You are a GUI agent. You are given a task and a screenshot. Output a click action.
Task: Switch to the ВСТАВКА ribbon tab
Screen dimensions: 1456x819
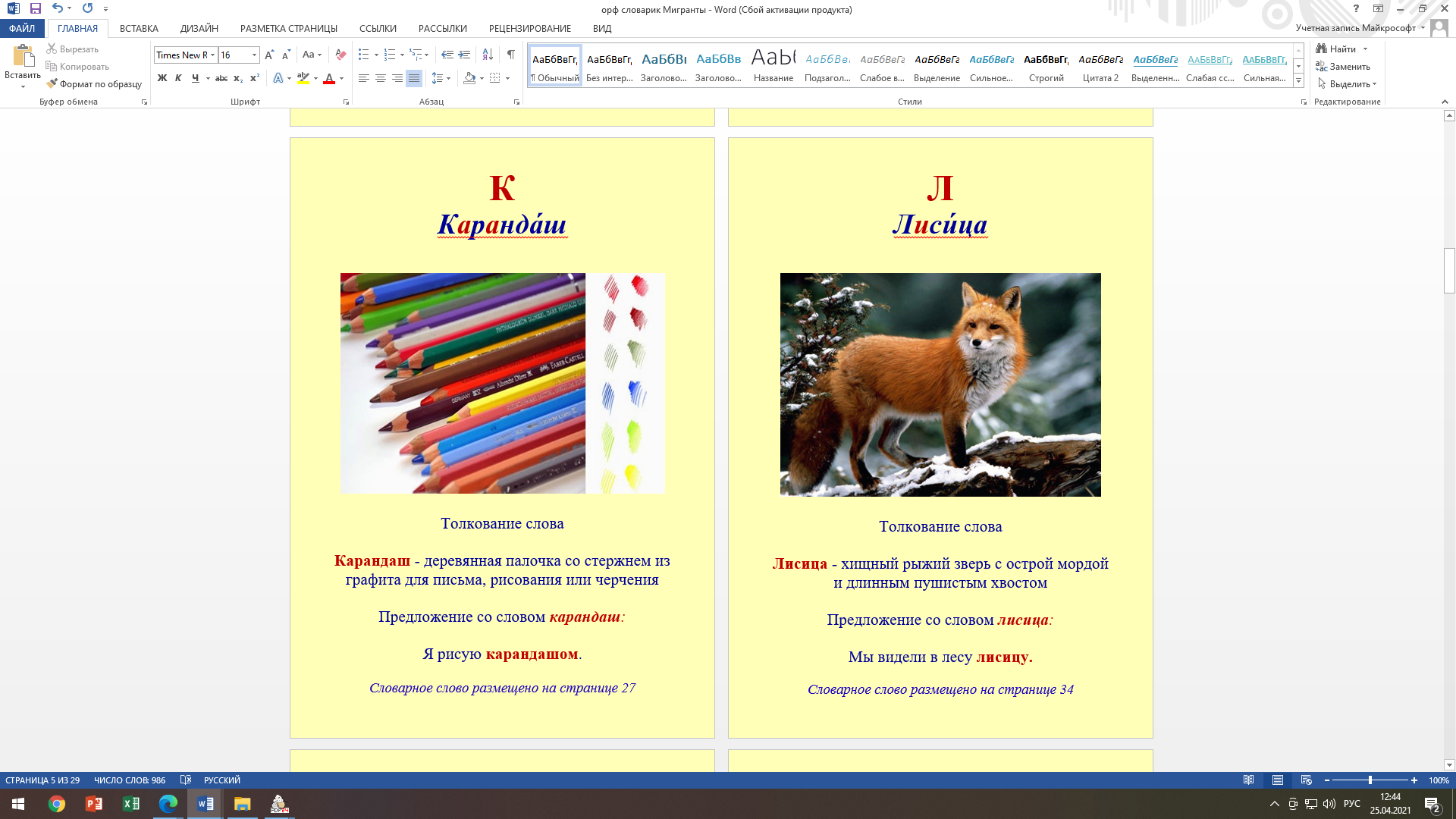coord(139,28)
